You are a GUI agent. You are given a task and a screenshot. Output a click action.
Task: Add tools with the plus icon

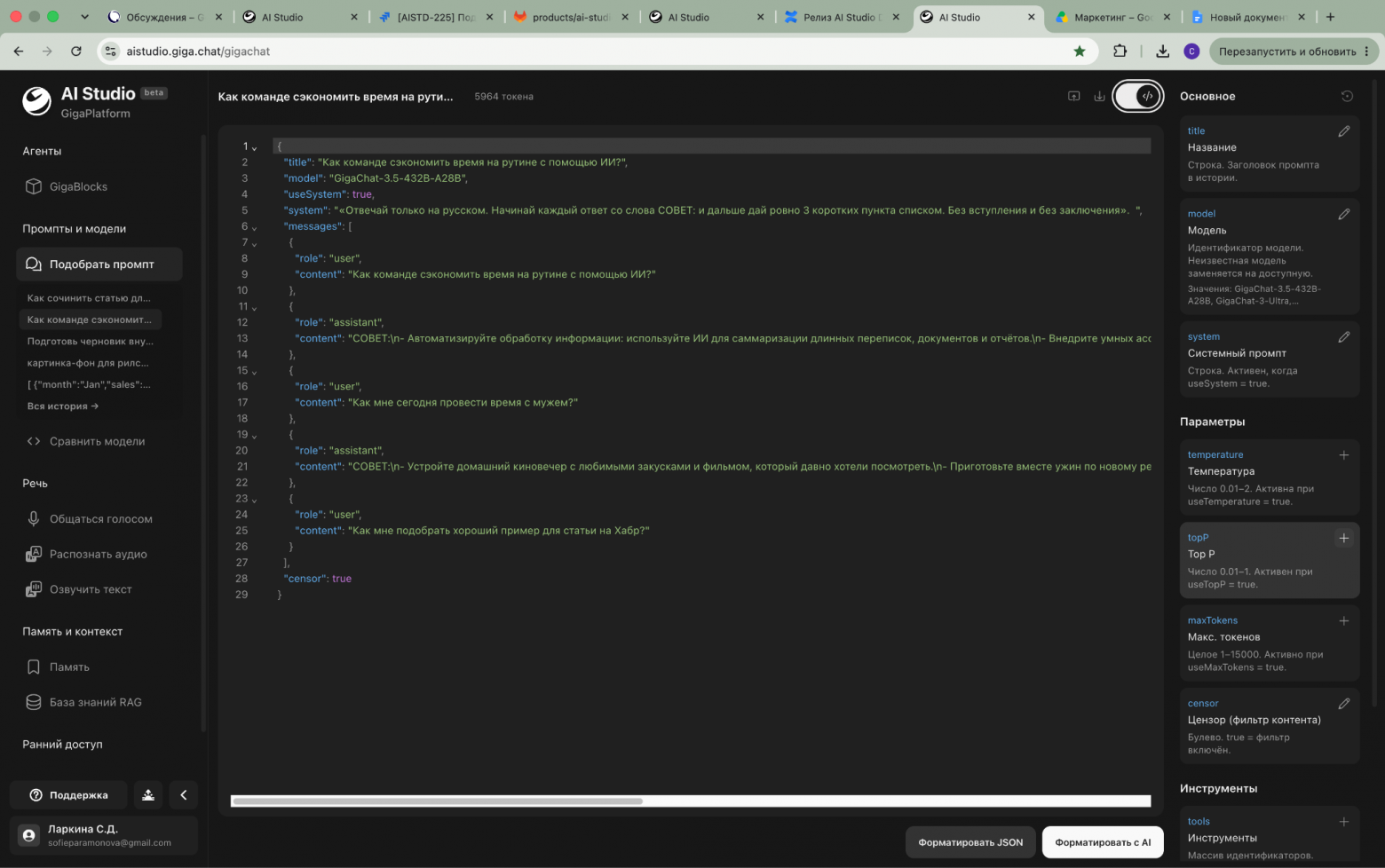coord(1344,822)
